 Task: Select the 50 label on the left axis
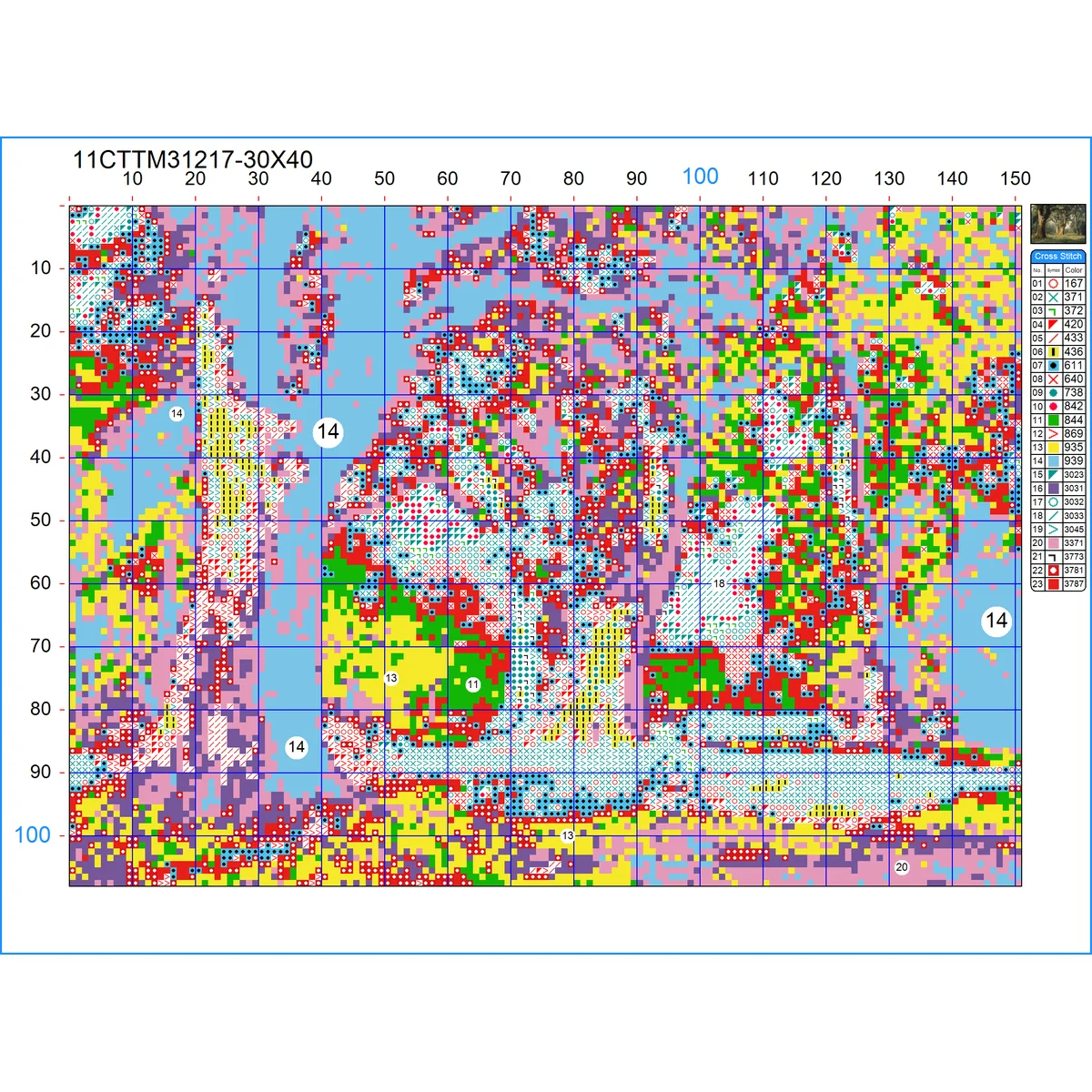[41, 520]
